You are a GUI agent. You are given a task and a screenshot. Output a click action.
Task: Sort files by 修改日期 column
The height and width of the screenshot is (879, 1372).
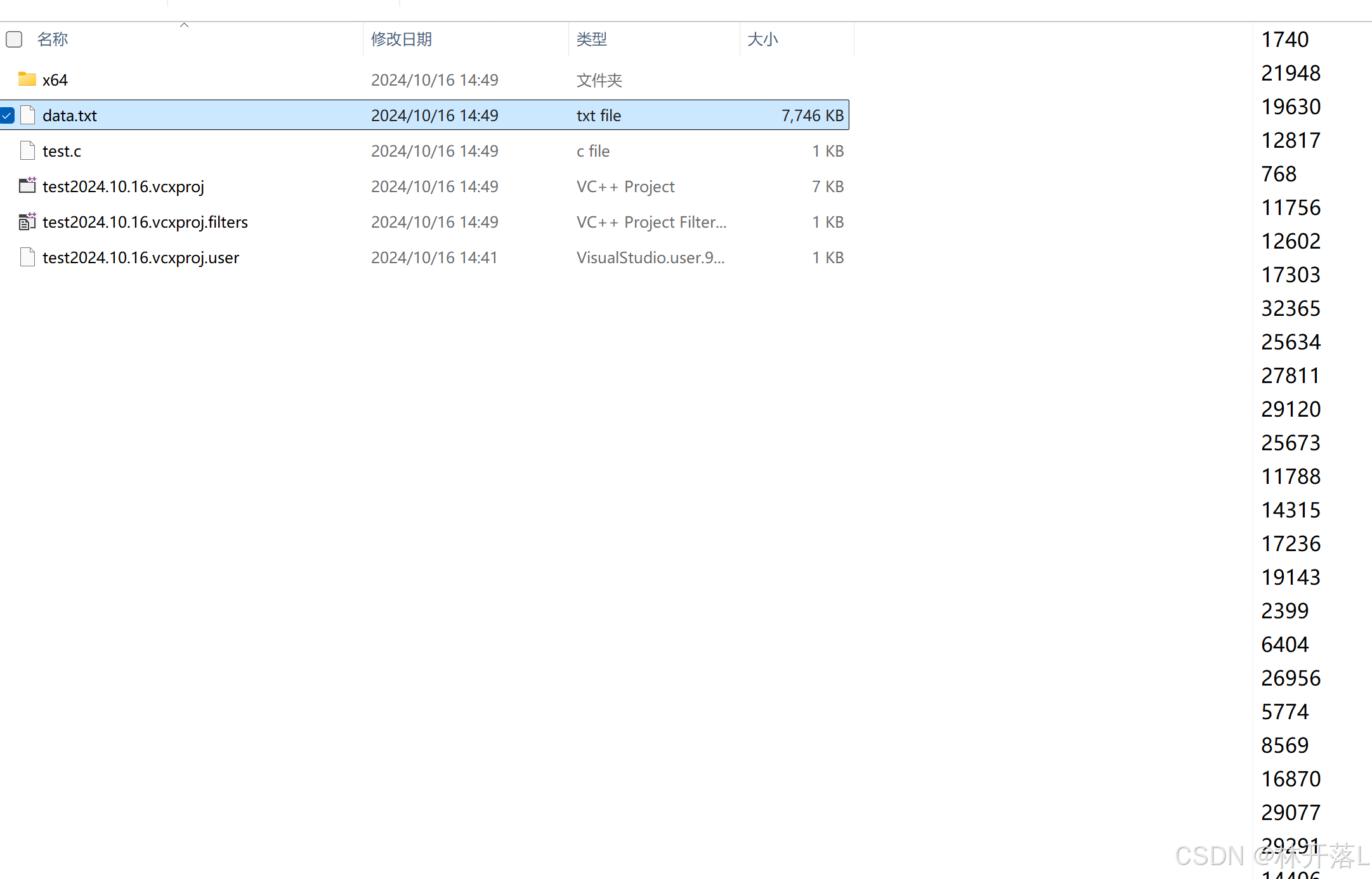coord(401,39)
